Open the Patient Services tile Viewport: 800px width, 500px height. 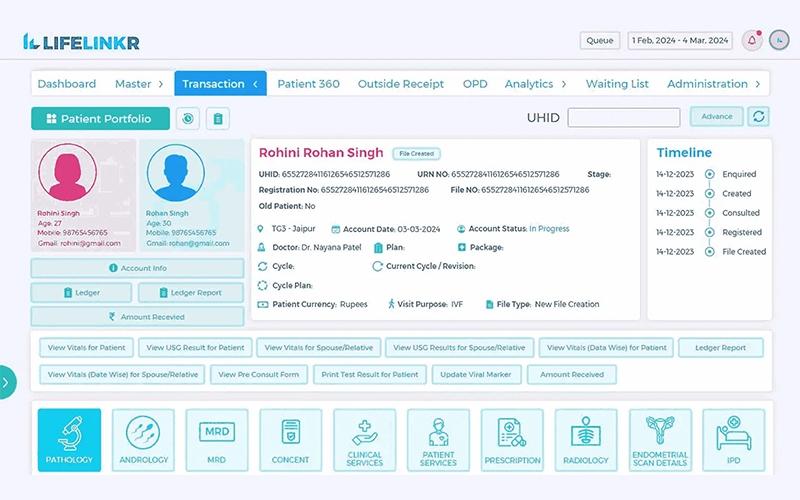(438, 440)
